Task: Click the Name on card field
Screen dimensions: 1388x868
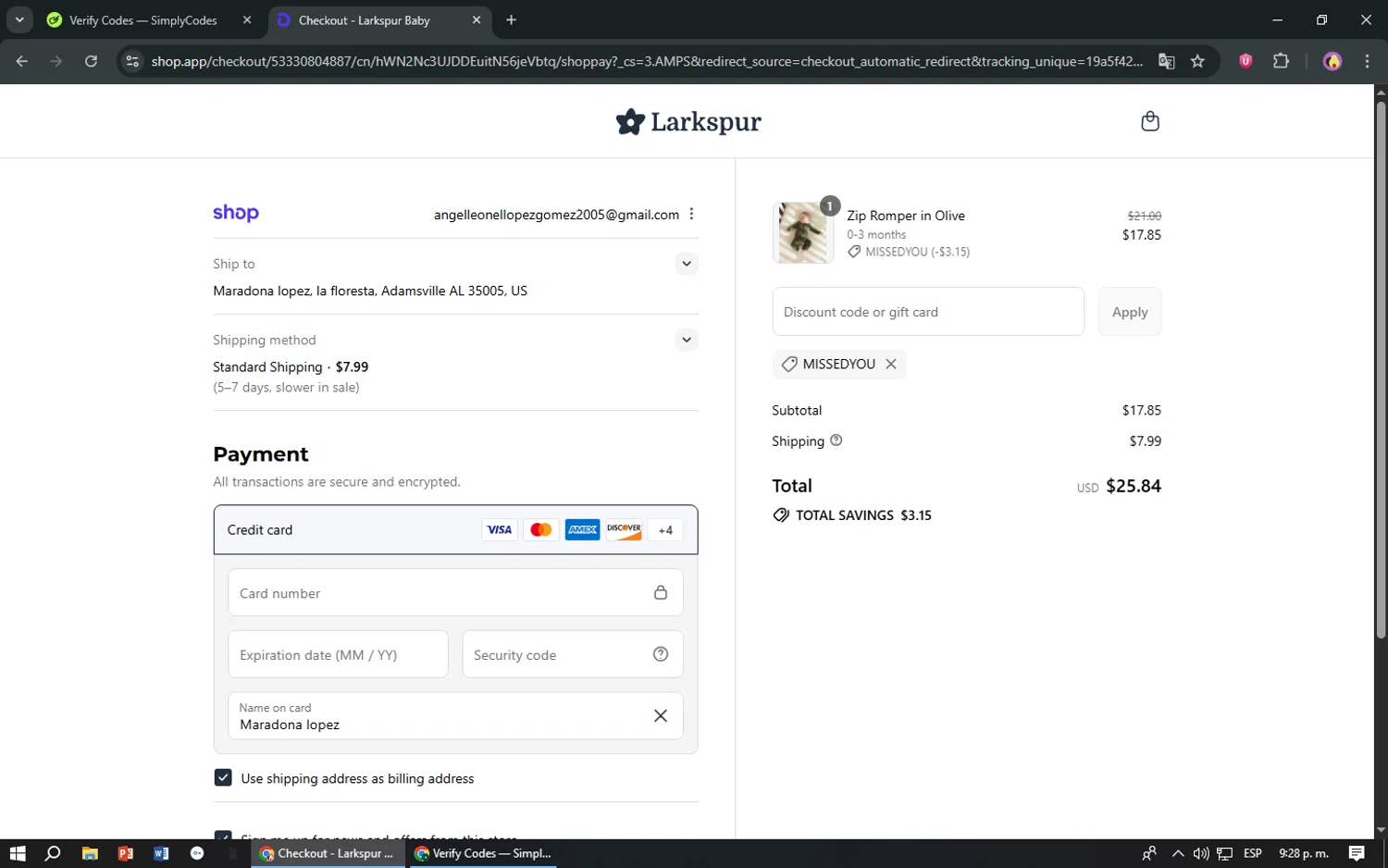Action: click(x=455, y=715)
